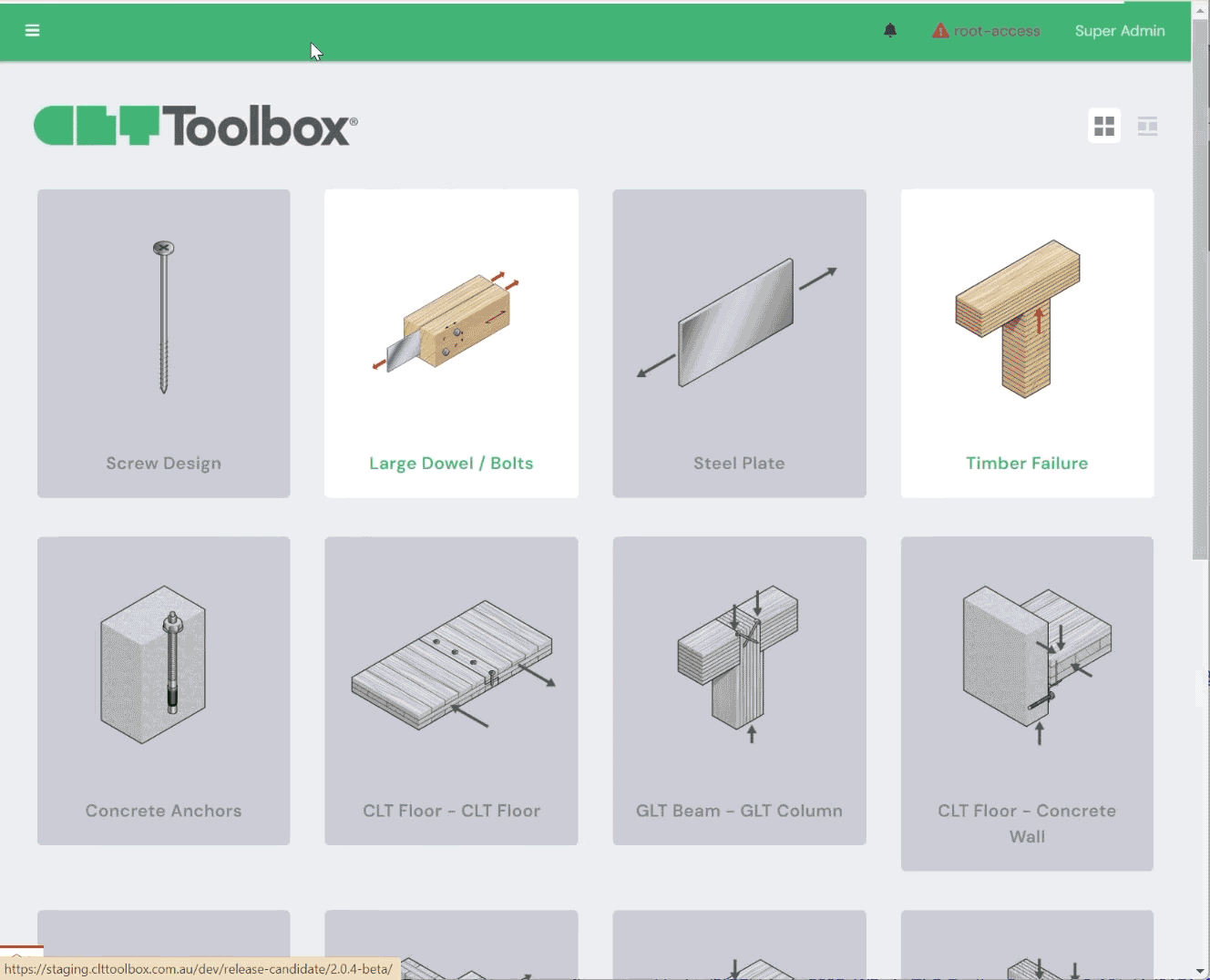The image size is (1210, 980).
Task: Click the CLT Floor - CLT Floor label
Action: click(x=452, y=811)
